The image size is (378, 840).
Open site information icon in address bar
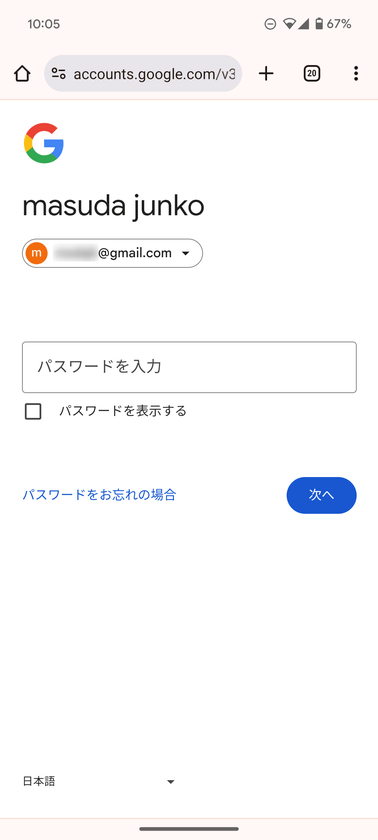[58, 74]
